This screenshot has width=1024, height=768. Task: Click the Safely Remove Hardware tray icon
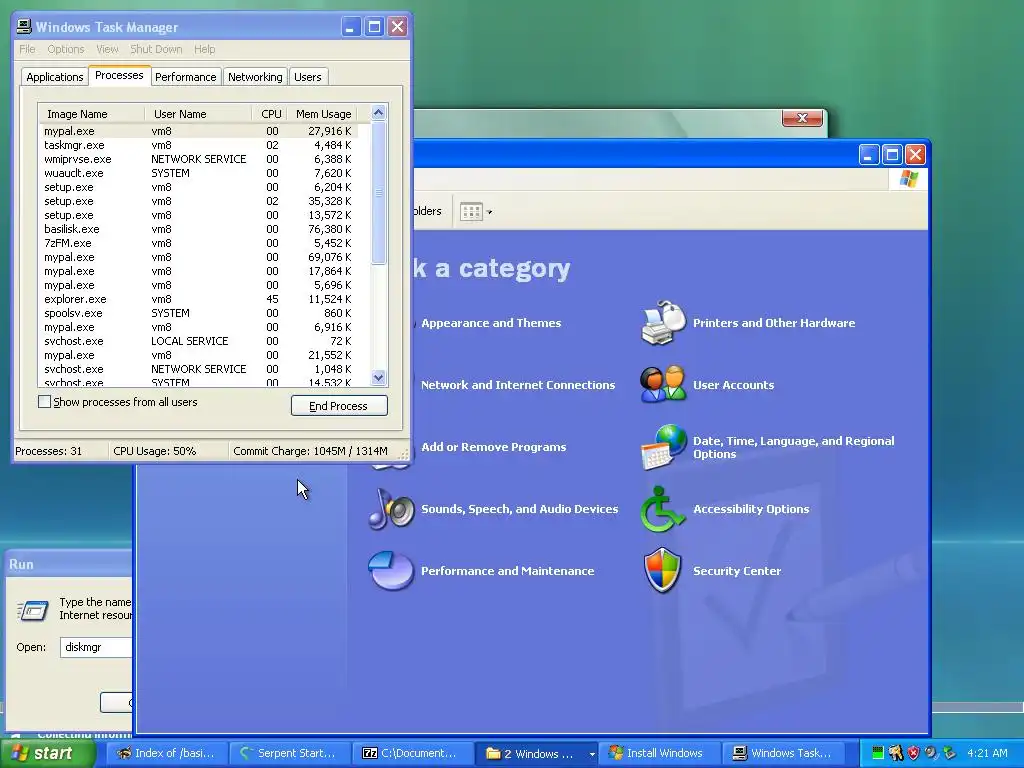click(949, 753)
